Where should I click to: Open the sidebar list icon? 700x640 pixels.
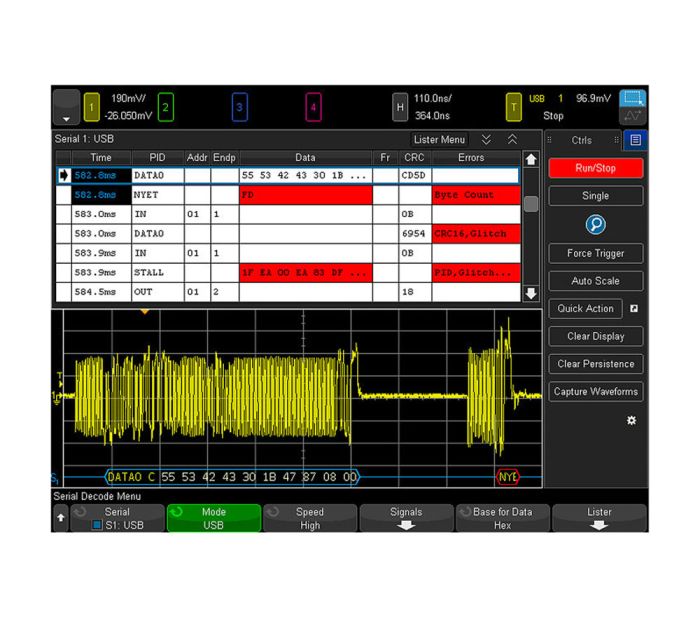tap(635, 140)
